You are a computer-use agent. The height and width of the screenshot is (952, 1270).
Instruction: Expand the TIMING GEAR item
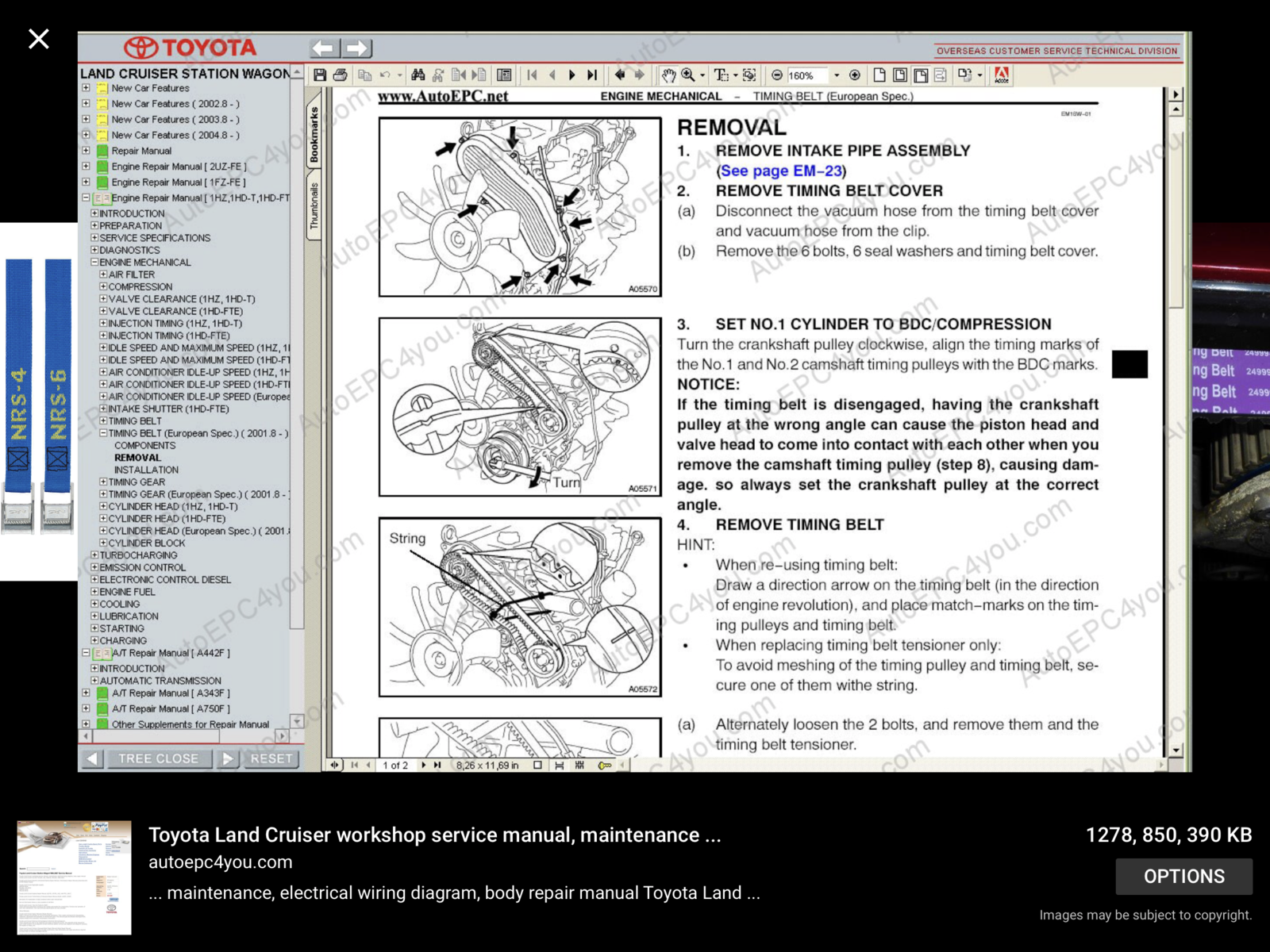[103, 482]
